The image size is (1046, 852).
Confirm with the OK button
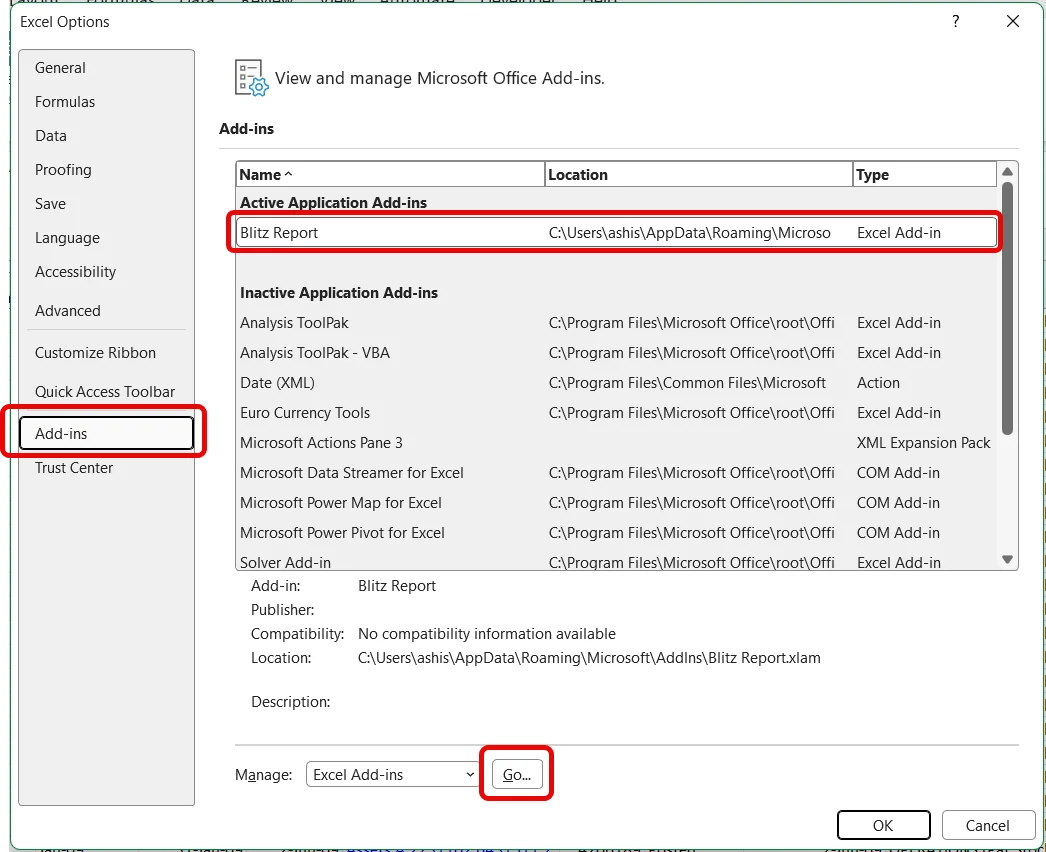point(883,825)
